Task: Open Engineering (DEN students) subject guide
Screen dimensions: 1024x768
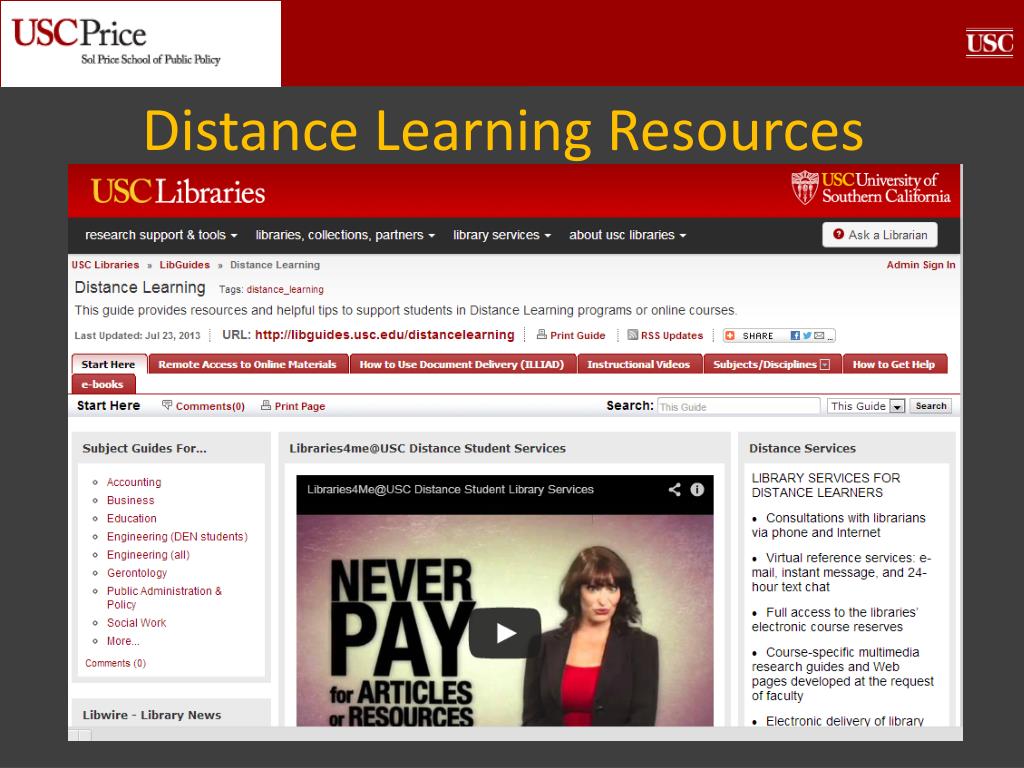Action: [177, 537]
